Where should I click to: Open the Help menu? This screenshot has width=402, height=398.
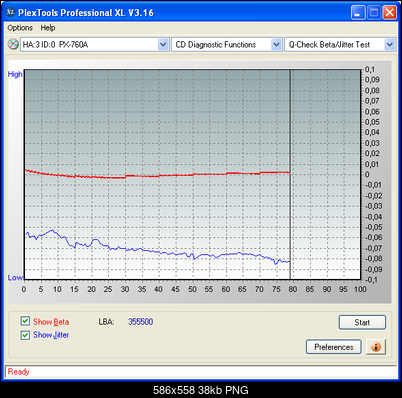(x=48, y=28)
